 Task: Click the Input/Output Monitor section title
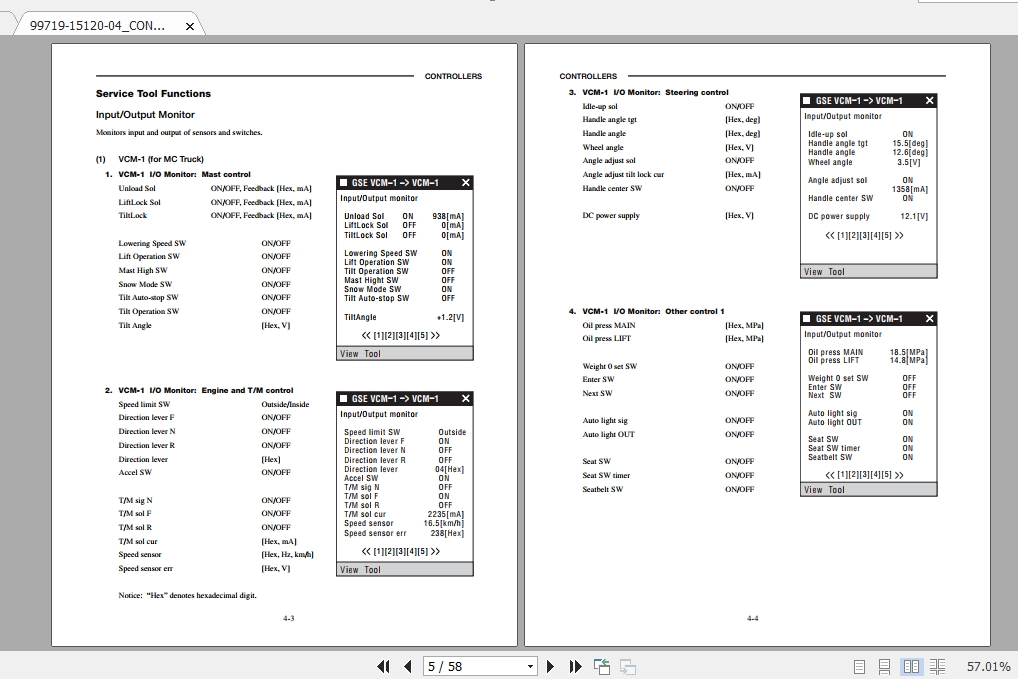pyautogui.click(x=143, y=113)
